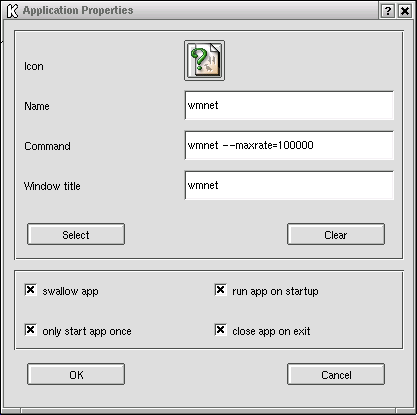Click inside the Command text field

(x=289, y=145)
